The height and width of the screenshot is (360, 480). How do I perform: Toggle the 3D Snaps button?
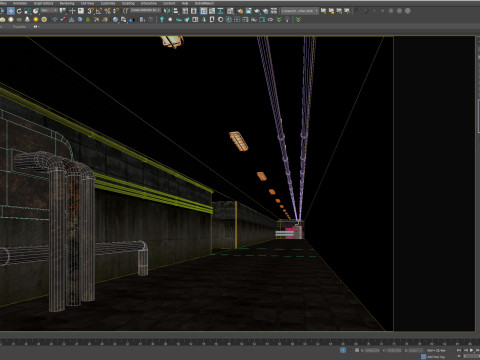pyautogui.click(x=91, y=11)
